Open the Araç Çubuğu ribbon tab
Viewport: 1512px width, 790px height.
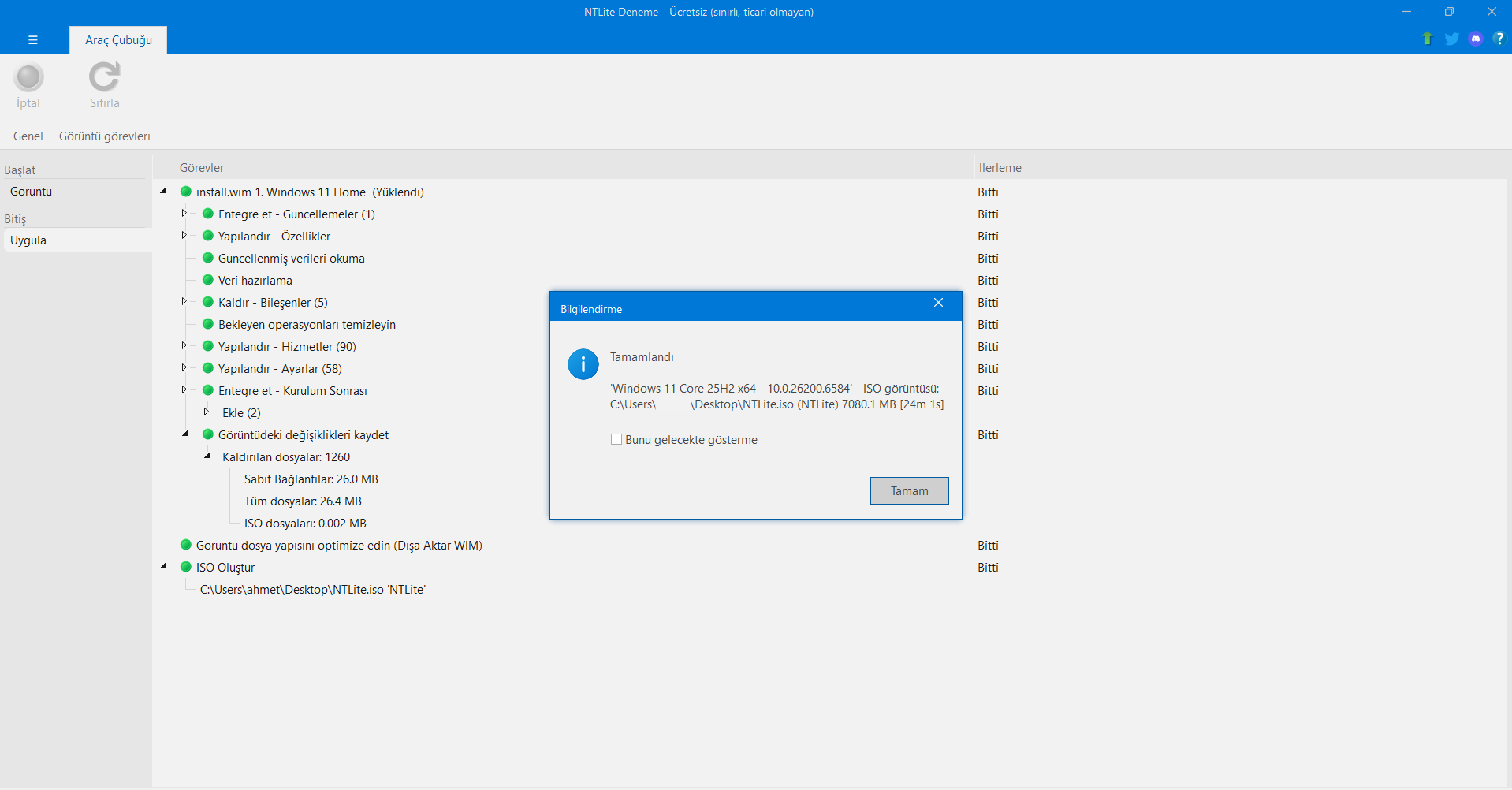118,40
